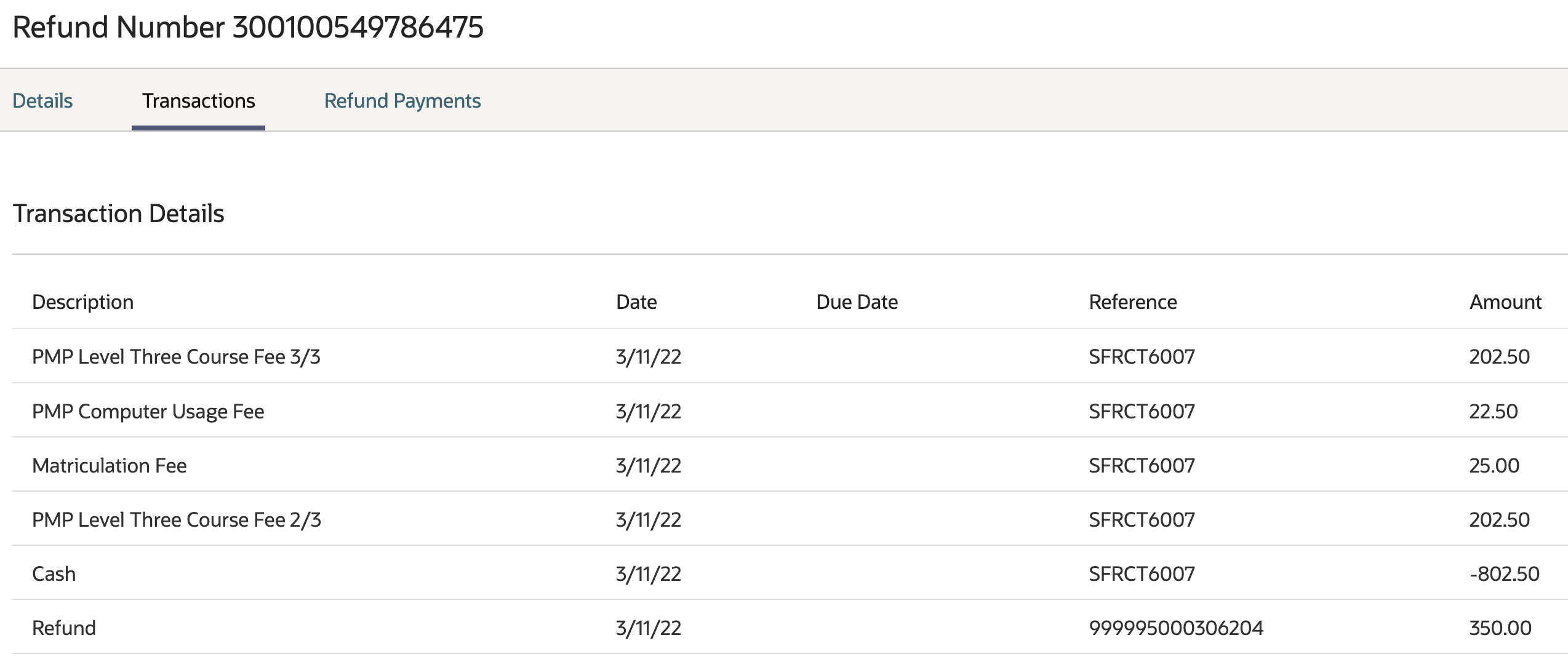Image resolution: width=1568 pixels, height=667 pixels.
Task: Open the Details tab
Action: 42,101
